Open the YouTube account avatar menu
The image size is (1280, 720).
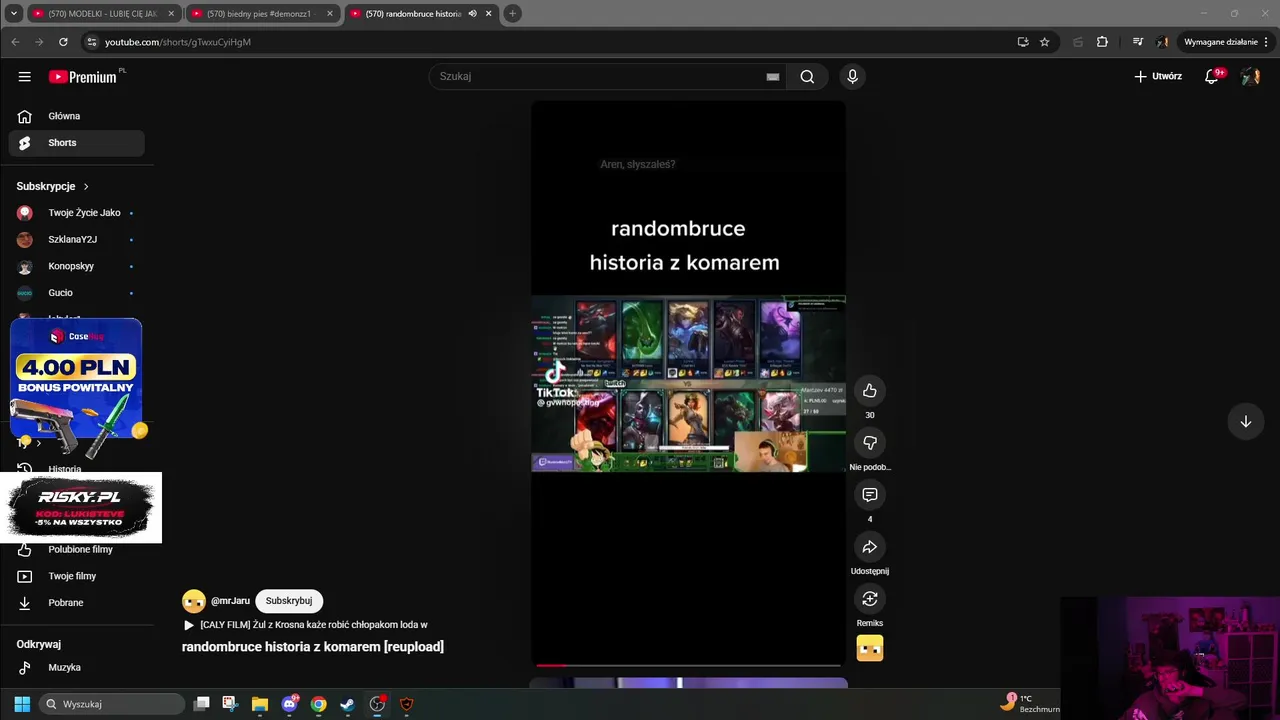point(1250,76)
